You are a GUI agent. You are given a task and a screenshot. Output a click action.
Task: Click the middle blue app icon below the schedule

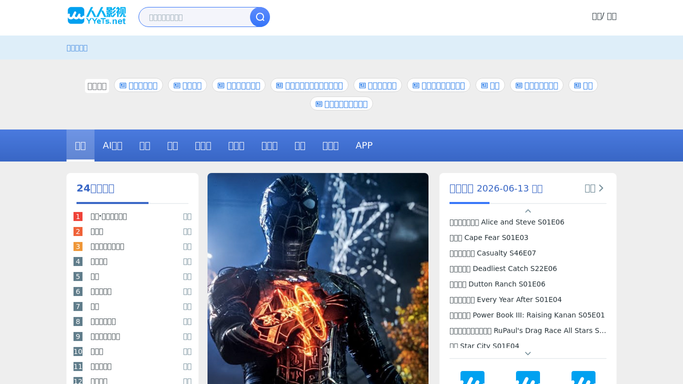[x=528, y=377]
